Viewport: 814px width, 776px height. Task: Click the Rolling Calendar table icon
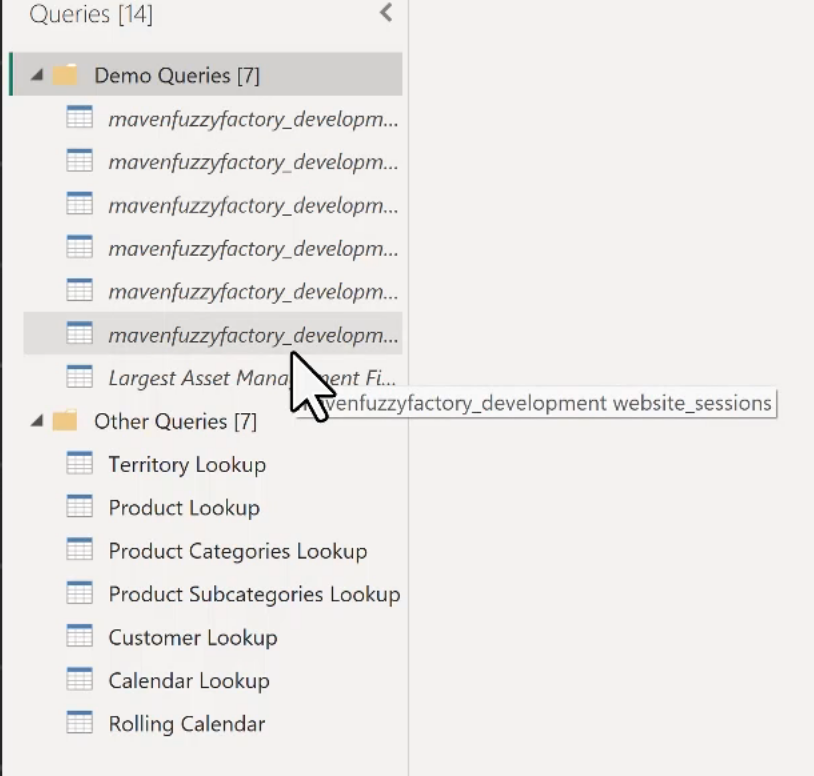[x=79, y=723]
